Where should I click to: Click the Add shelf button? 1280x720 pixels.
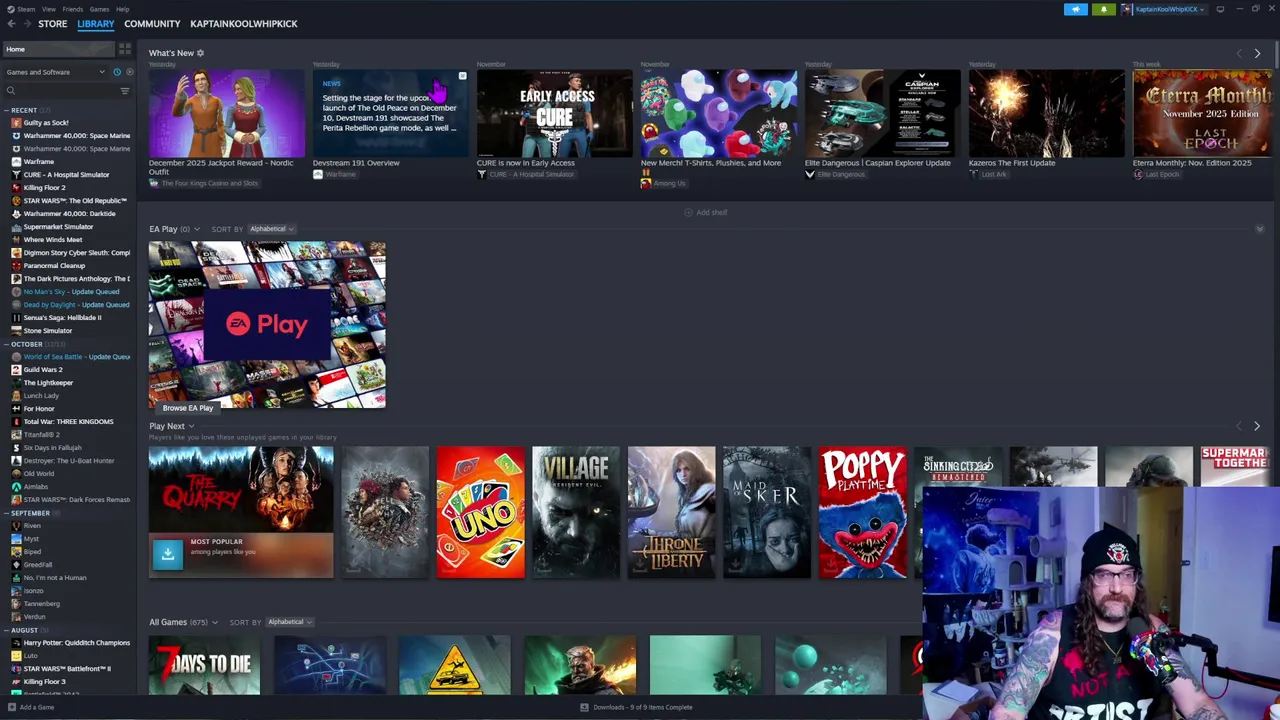(x=706, y=213)
